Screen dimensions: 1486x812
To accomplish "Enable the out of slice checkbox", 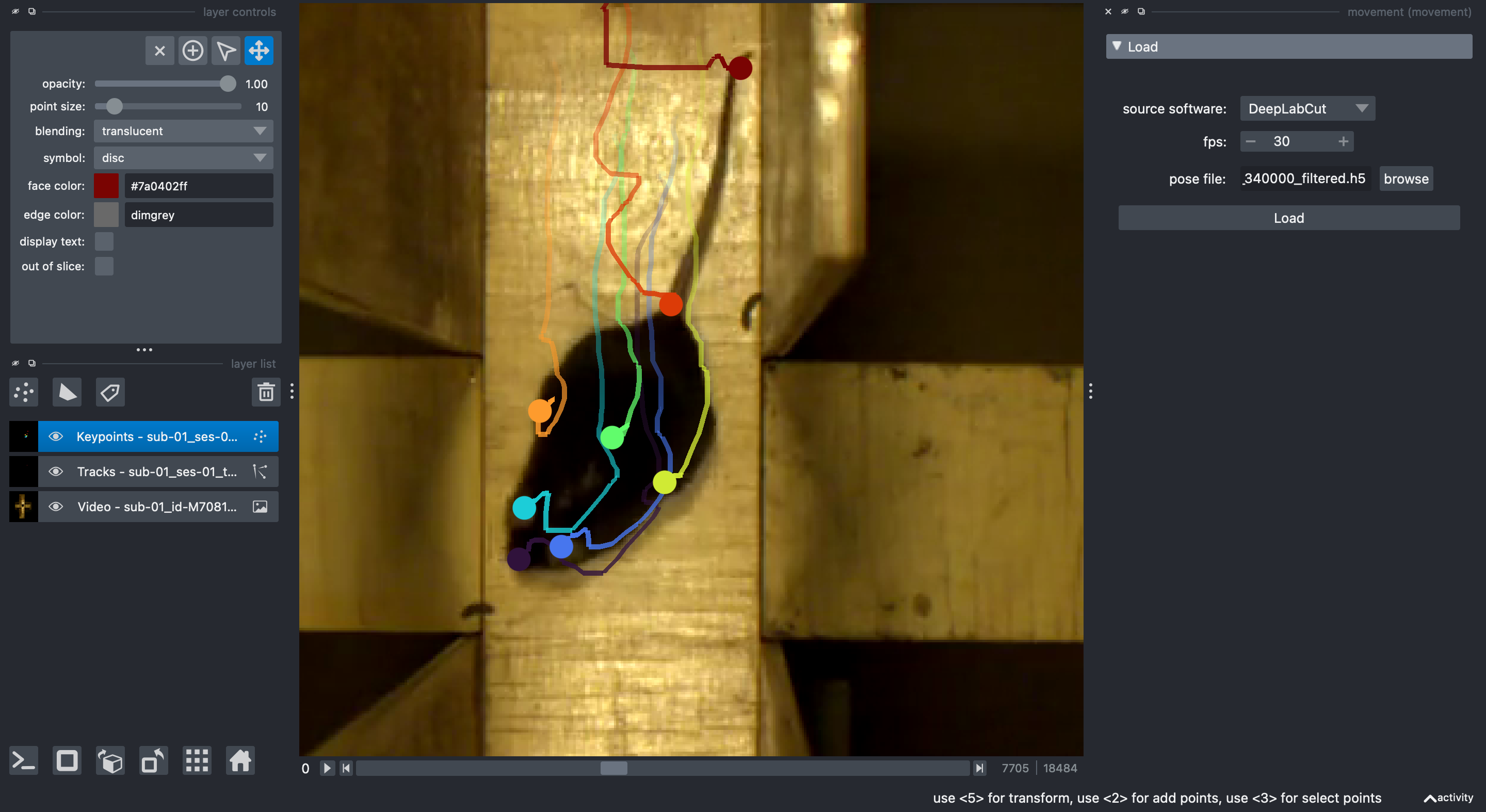I will pos(104,266).
